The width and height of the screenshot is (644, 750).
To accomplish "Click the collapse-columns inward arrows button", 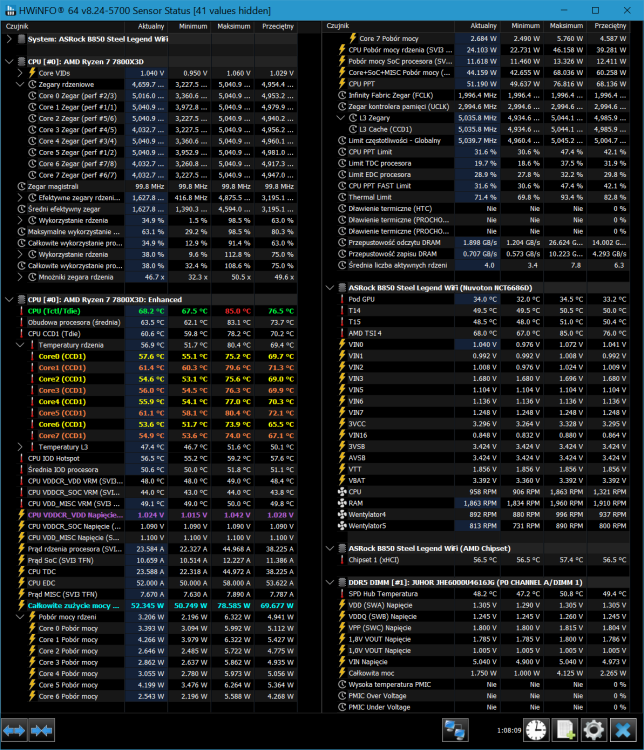I will 42,730.
